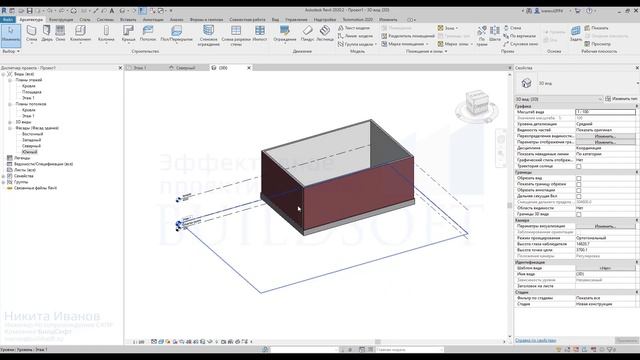The height and width of the screenshot is (360, 640).
Task: Switch to the Северный view tab
Action: click(186, 68)
